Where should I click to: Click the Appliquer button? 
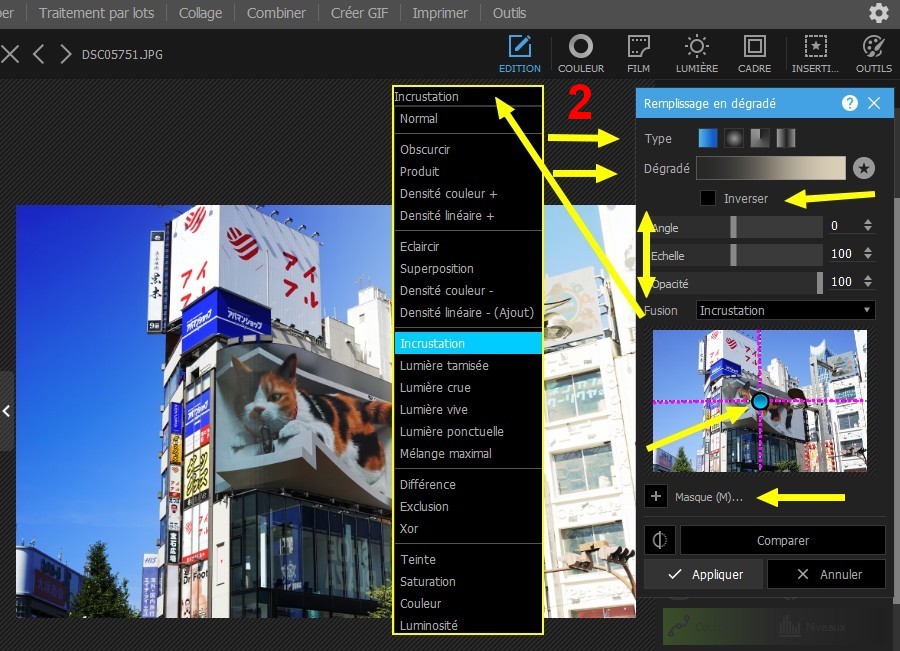(703, 574)
